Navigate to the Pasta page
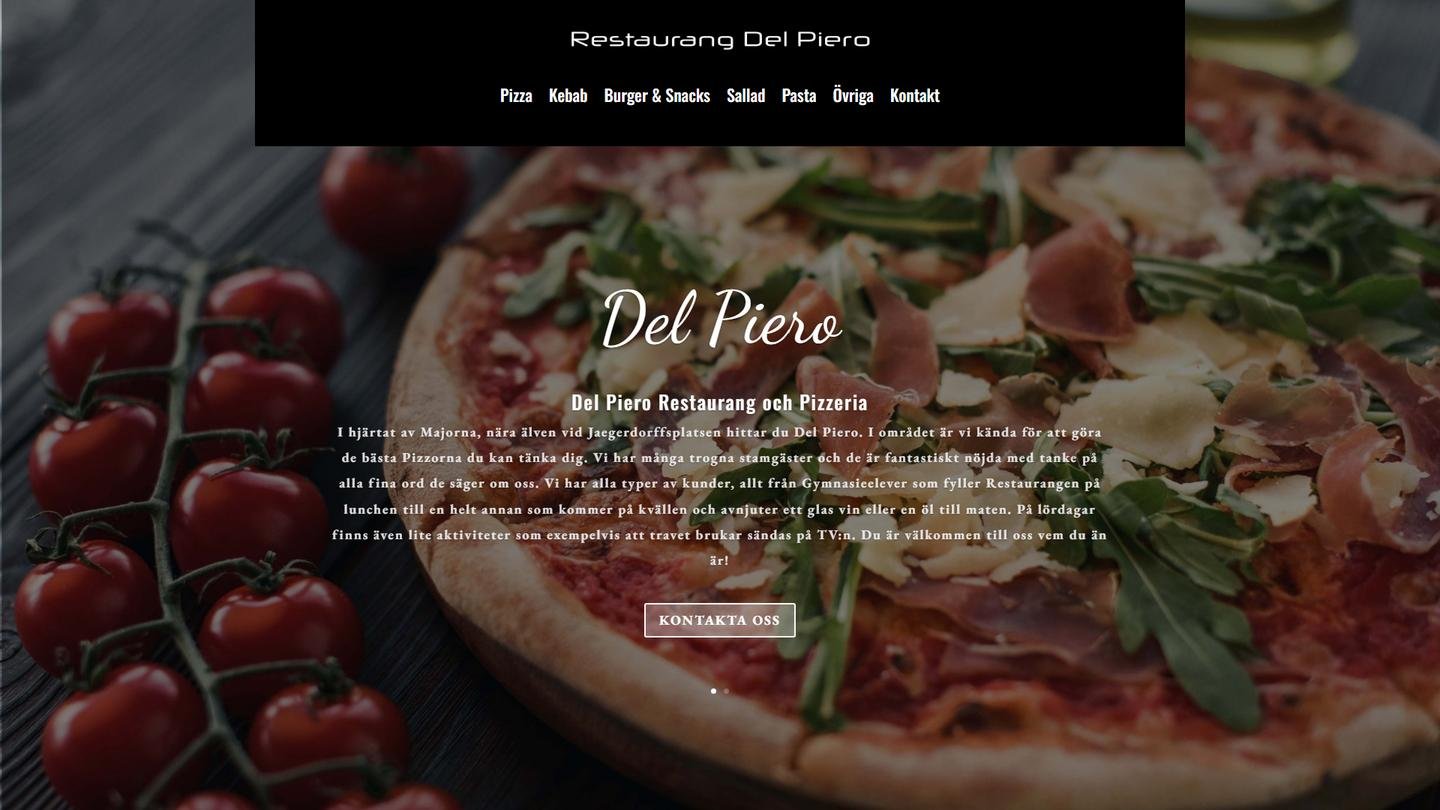 (x=799, y=96)
